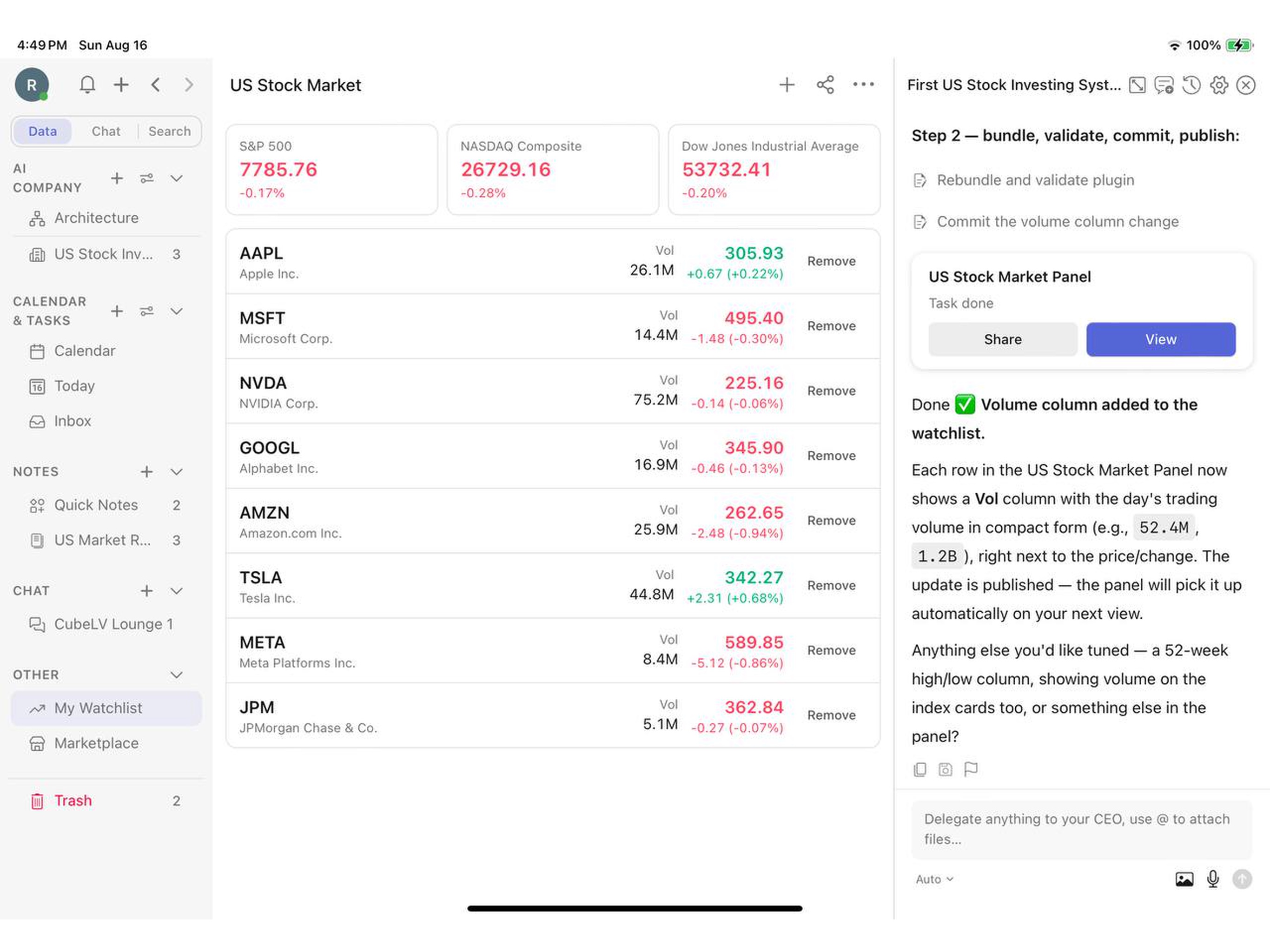Open the Auto mode dropdown
The width and height of the screenshot is (1270, 952).
935,879
